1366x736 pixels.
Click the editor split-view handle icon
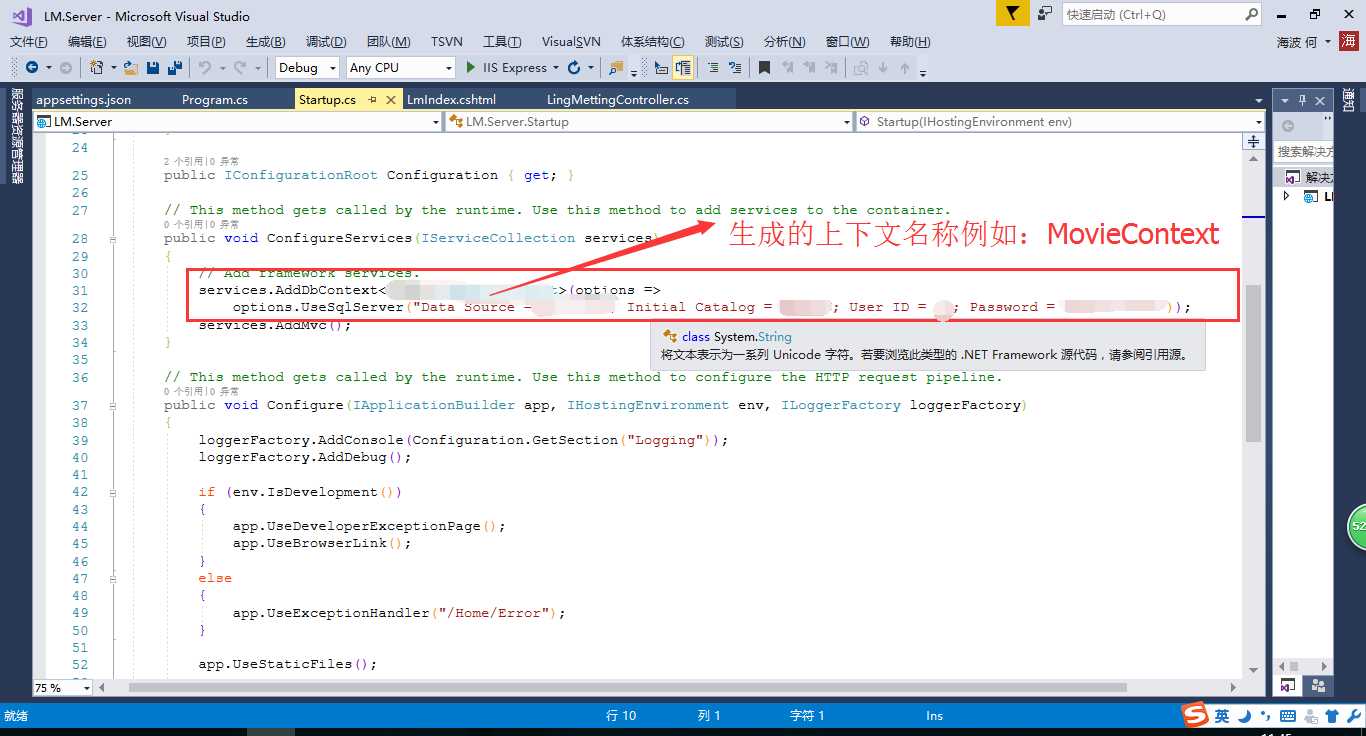[x=1254, y=142]
